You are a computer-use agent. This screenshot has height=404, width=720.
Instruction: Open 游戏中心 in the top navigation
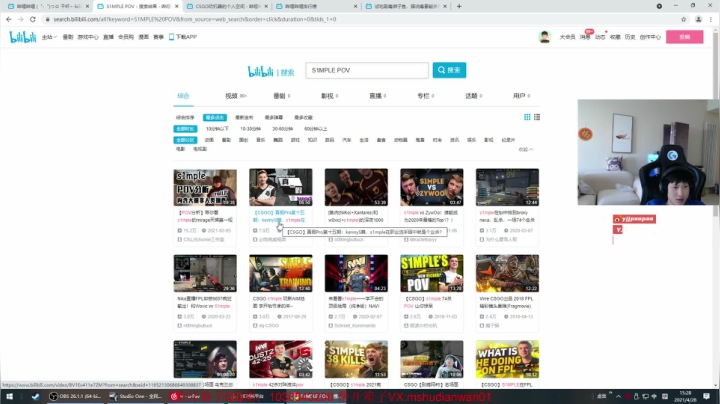pyautogui.click(x=88, y=37)
